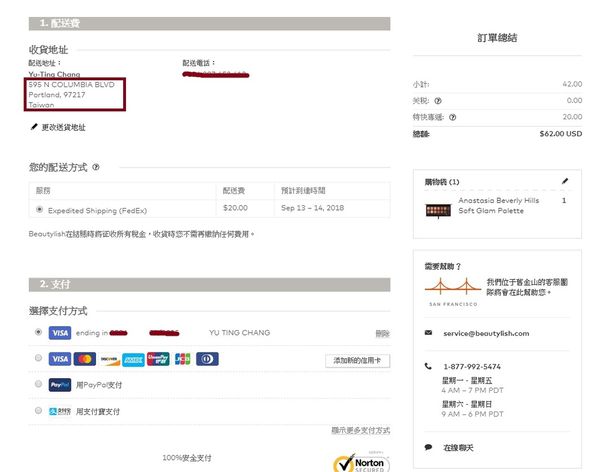Select the new credit card radio option

(x=38, y=358)
